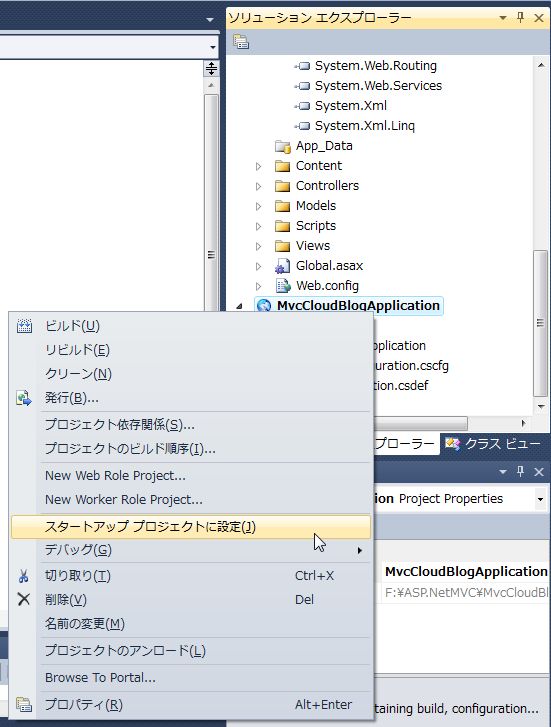This screenshot has width=551, height=727.
Task: Select プロジェクトのアンロード(L) menu item
Action: 191,650
